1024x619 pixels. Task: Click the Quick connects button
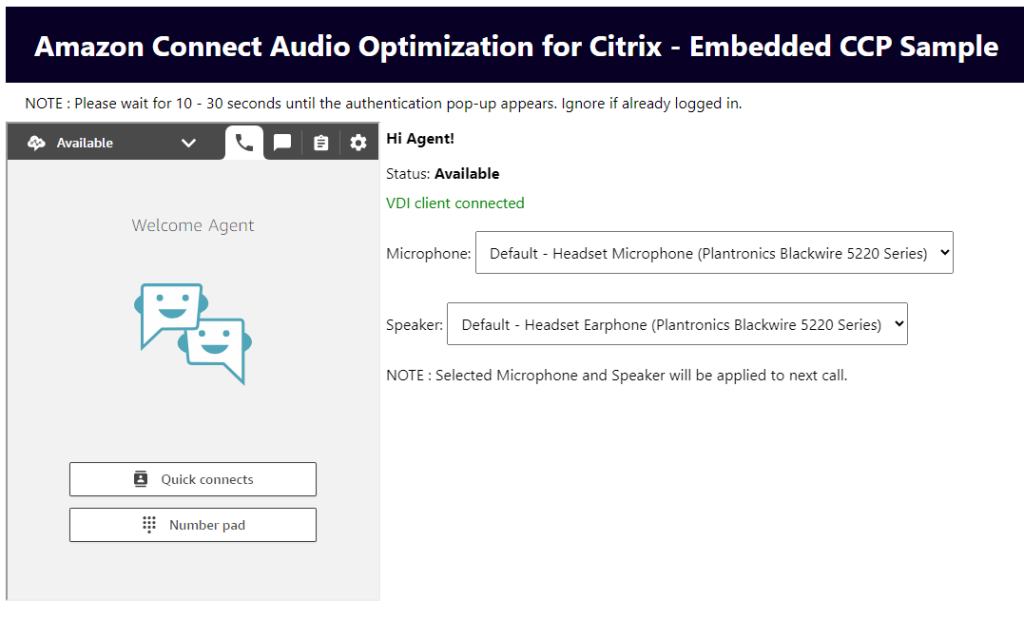tap(192, 478)
